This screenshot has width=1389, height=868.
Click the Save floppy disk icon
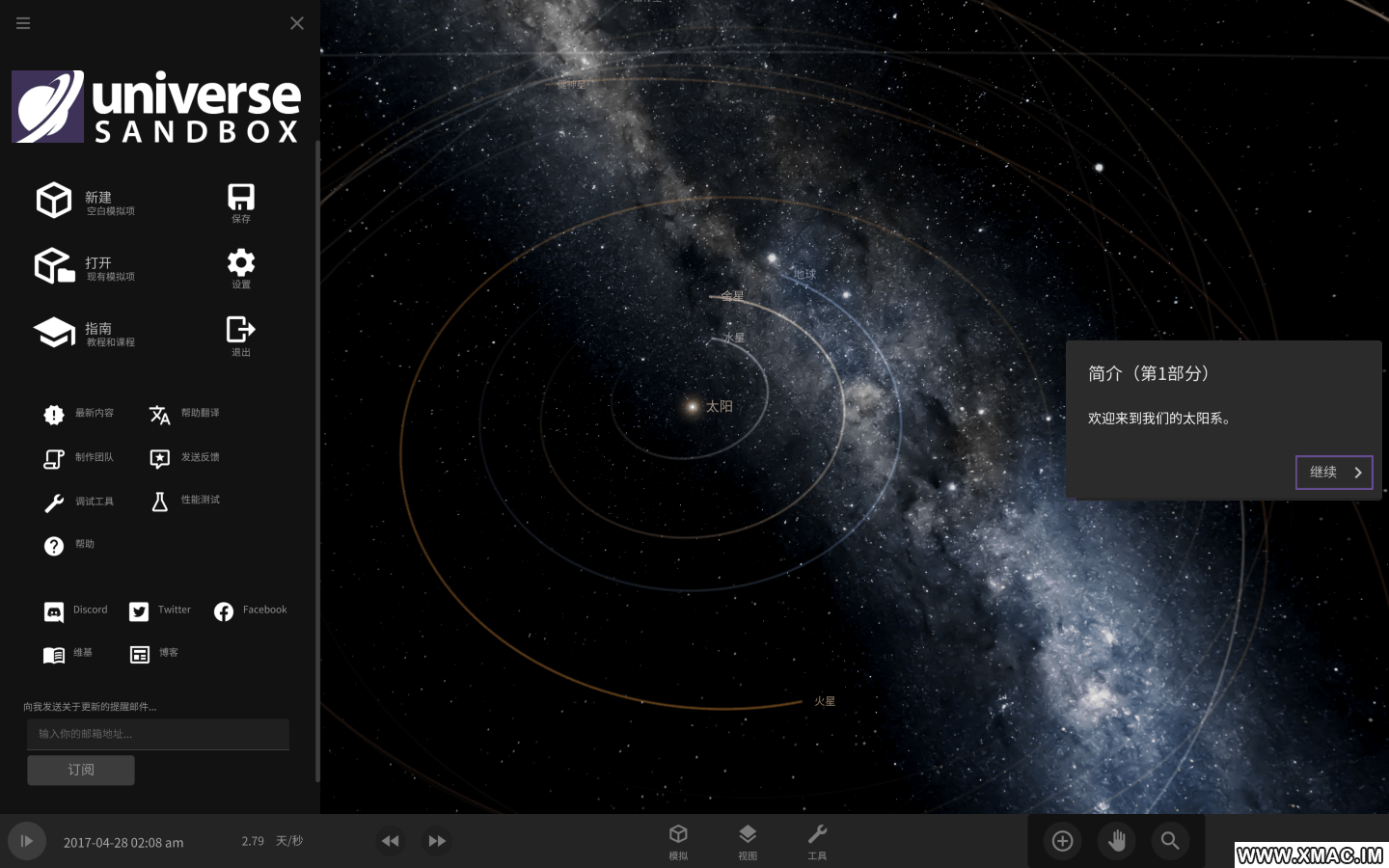[x=241, y=198]
